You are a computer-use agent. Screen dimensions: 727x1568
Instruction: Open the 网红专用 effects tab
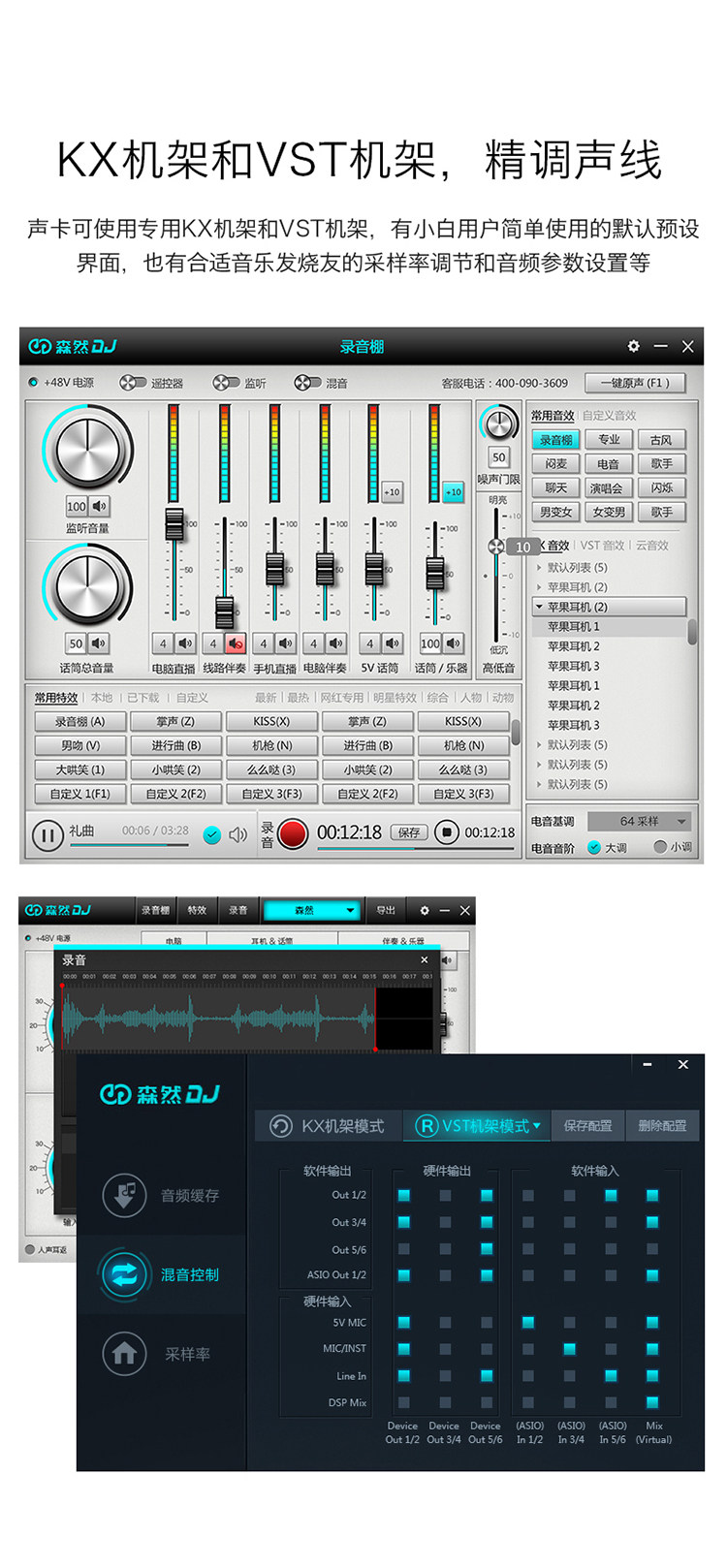pyautogui.click(x=341, y=698)
